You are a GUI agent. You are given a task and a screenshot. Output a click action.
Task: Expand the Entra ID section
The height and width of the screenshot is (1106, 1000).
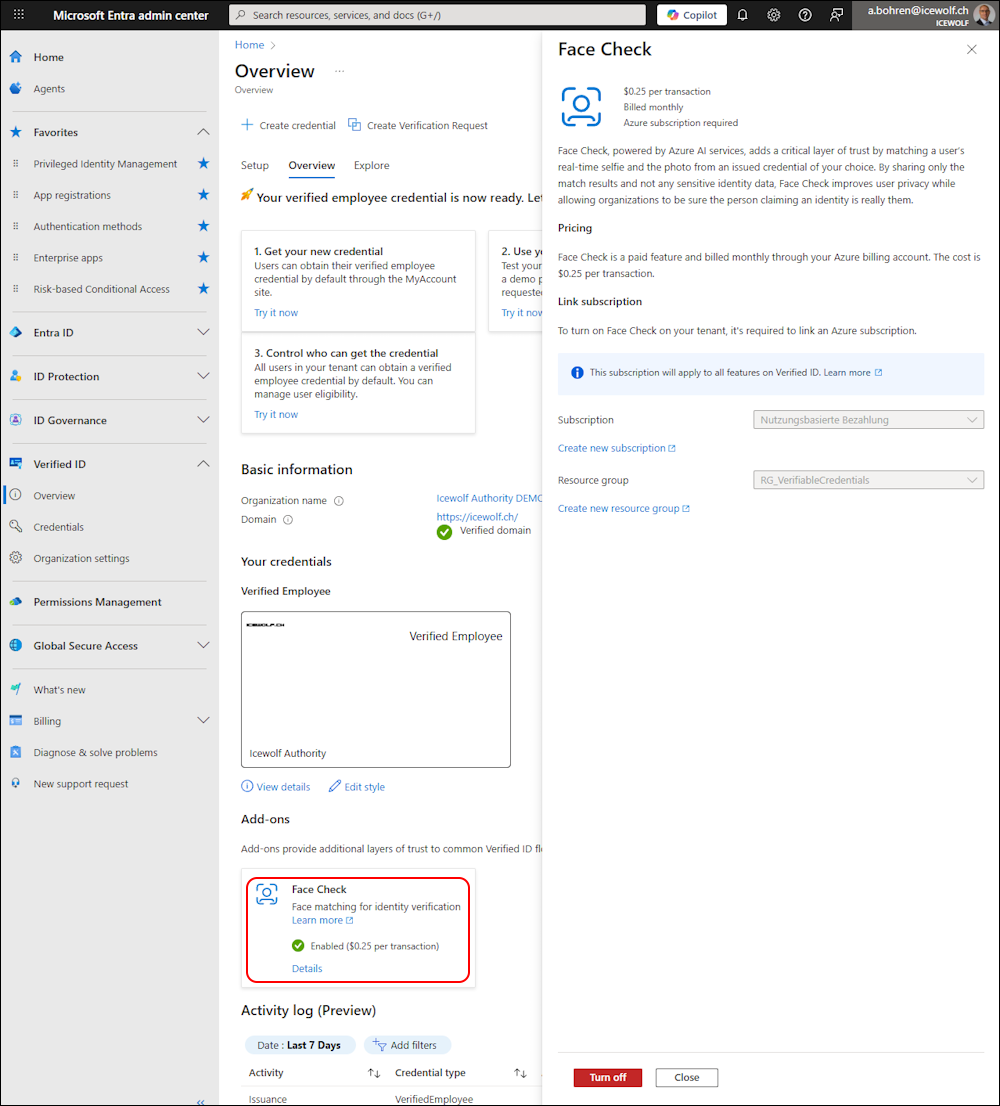(x=203, y=332)
